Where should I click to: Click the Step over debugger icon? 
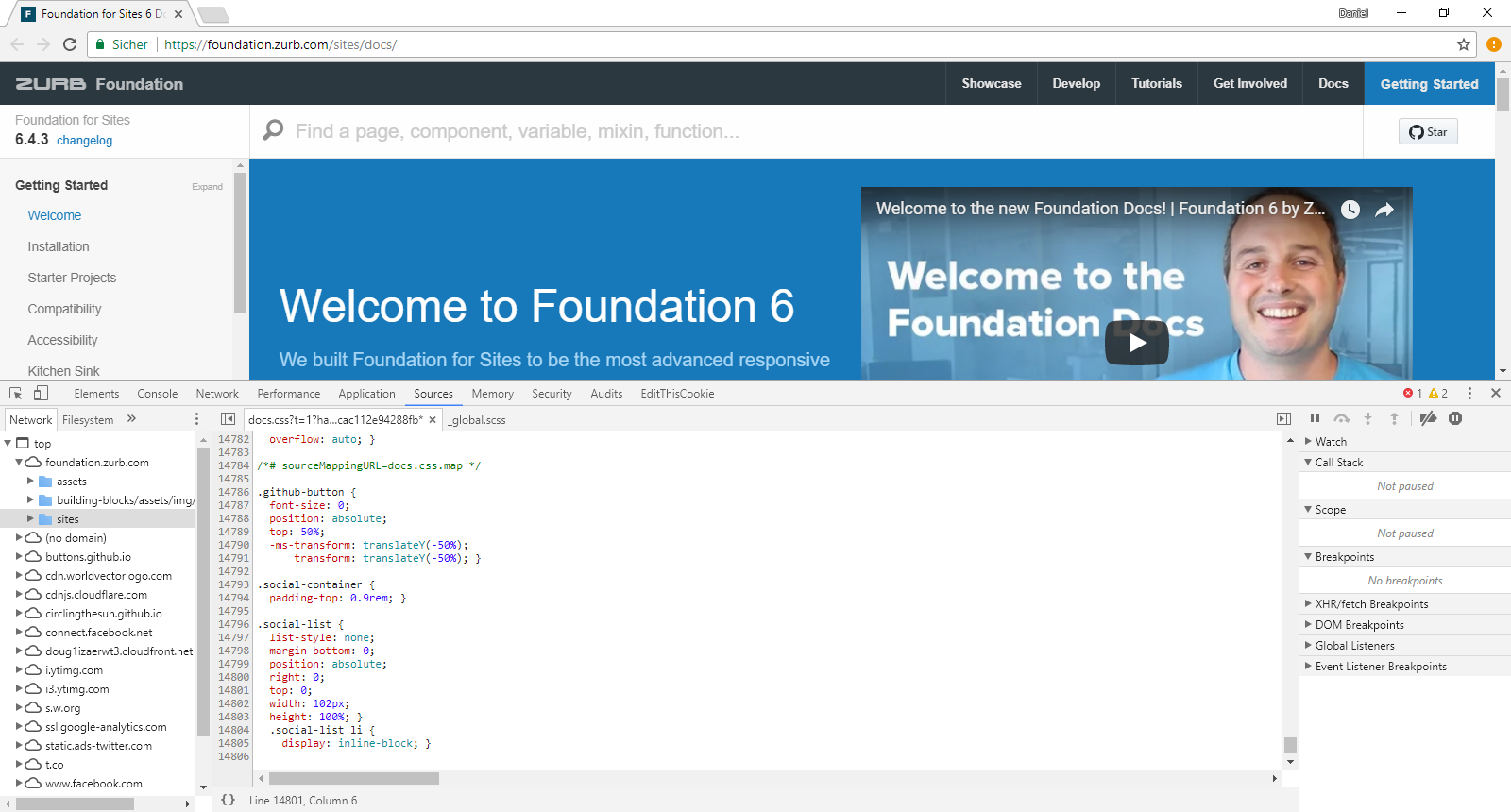pyautogui.click(x=1341, y=419)
